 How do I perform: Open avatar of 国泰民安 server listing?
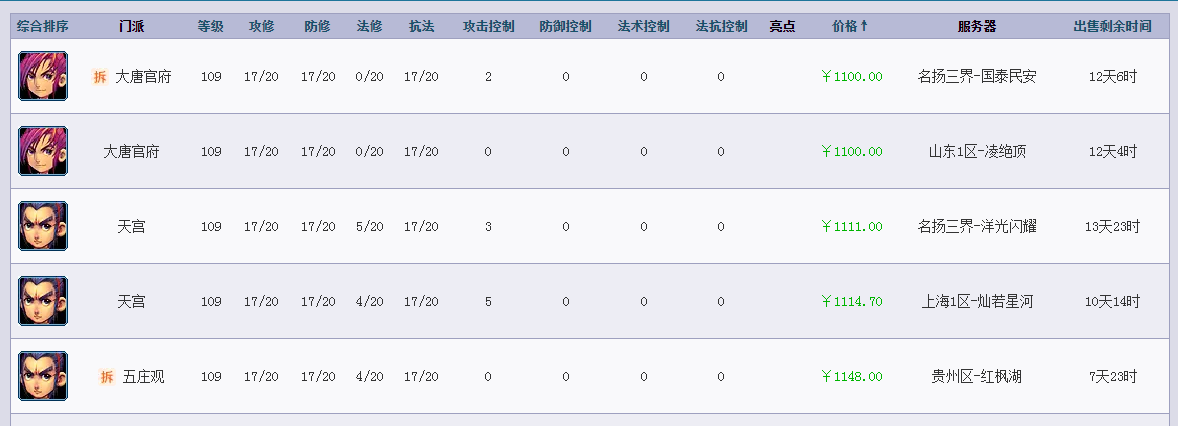43,76
